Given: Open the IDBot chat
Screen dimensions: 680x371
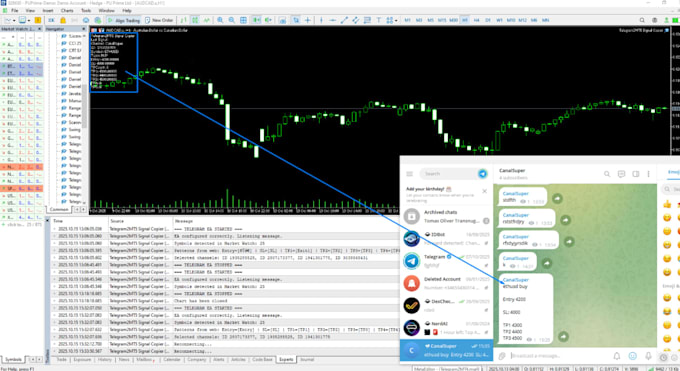Looking at the screenshot, I should coord(447,239).
